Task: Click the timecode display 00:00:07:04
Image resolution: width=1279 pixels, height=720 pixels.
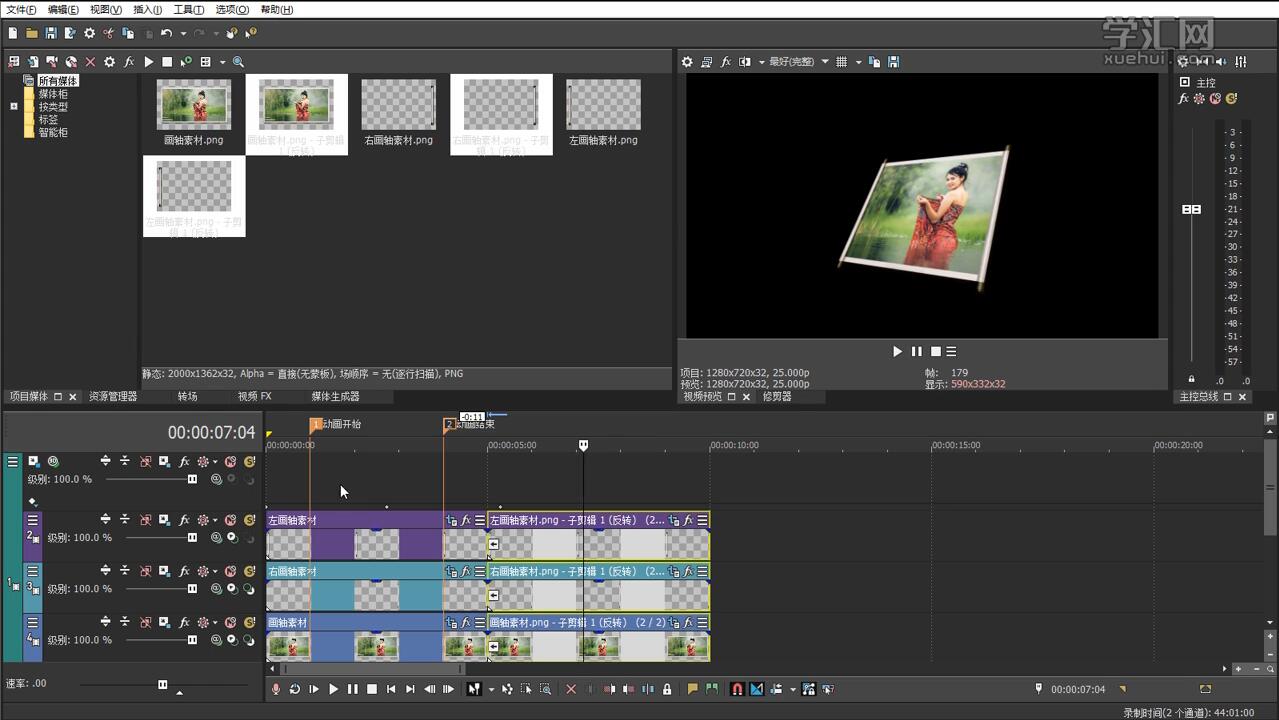Action: (211, 433)
